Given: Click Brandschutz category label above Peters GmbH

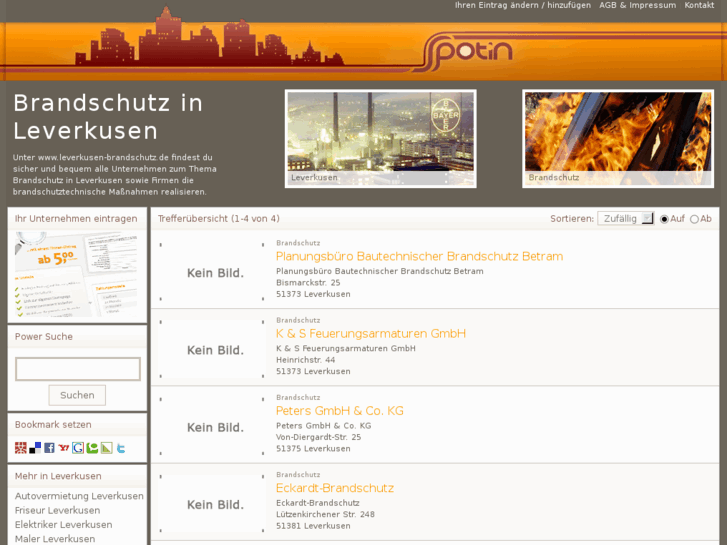Looking at the screenshot, I should (298, 398).
